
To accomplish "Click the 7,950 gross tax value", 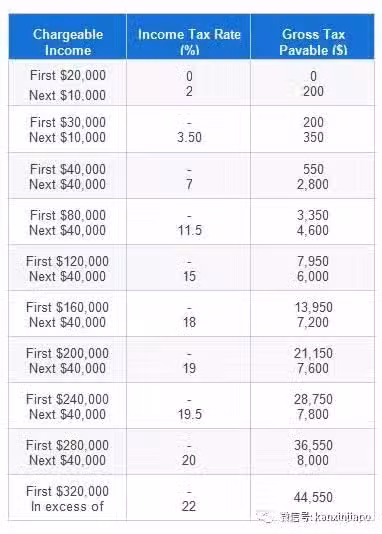I will click(x=313, y=261).
